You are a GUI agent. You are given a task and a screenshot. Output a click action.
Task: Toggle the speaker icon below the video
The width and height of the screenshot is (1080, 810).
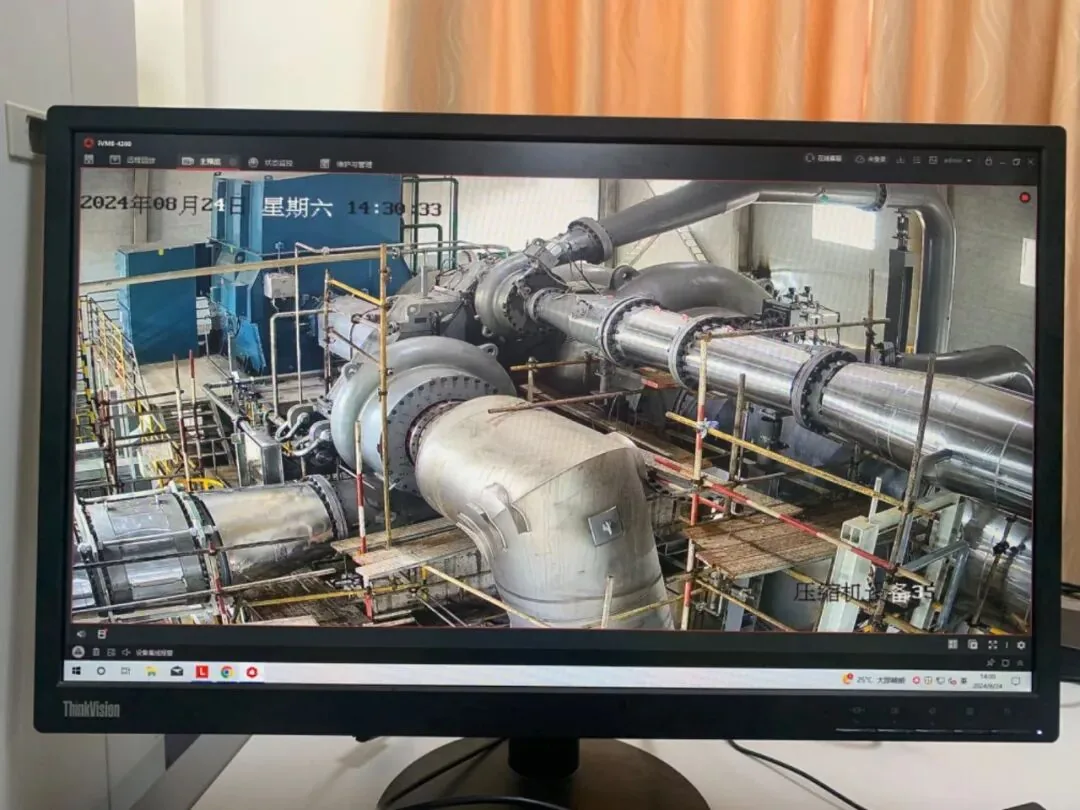click(81, 634)
